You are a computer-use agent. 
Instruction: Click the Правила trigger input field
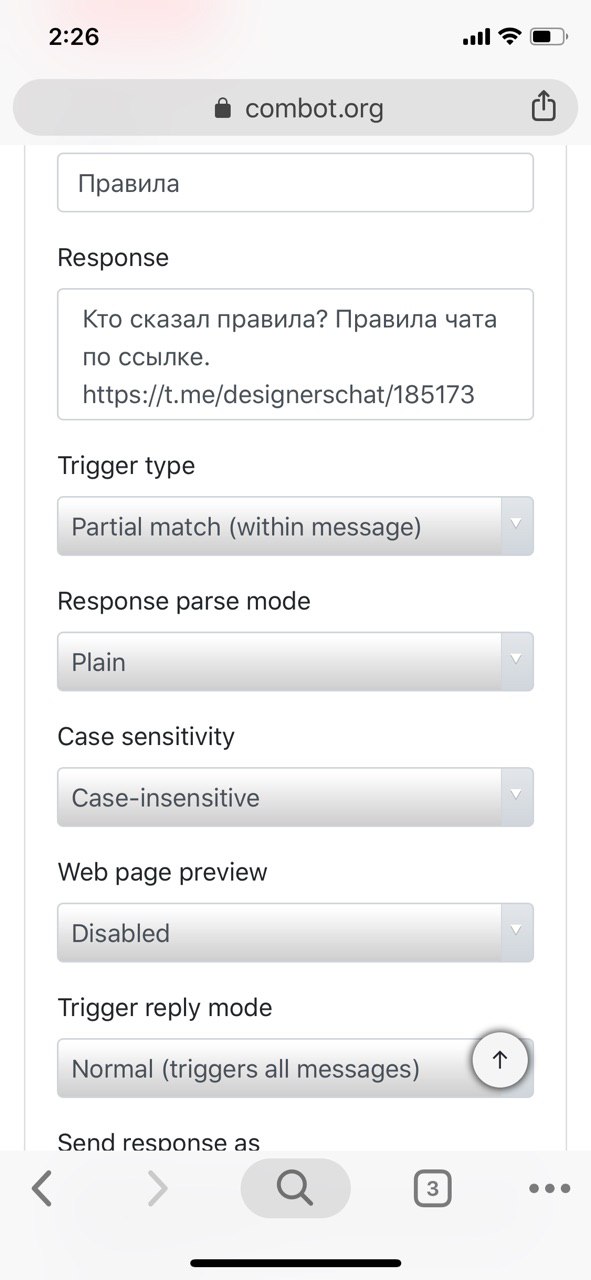click(295, 183)
